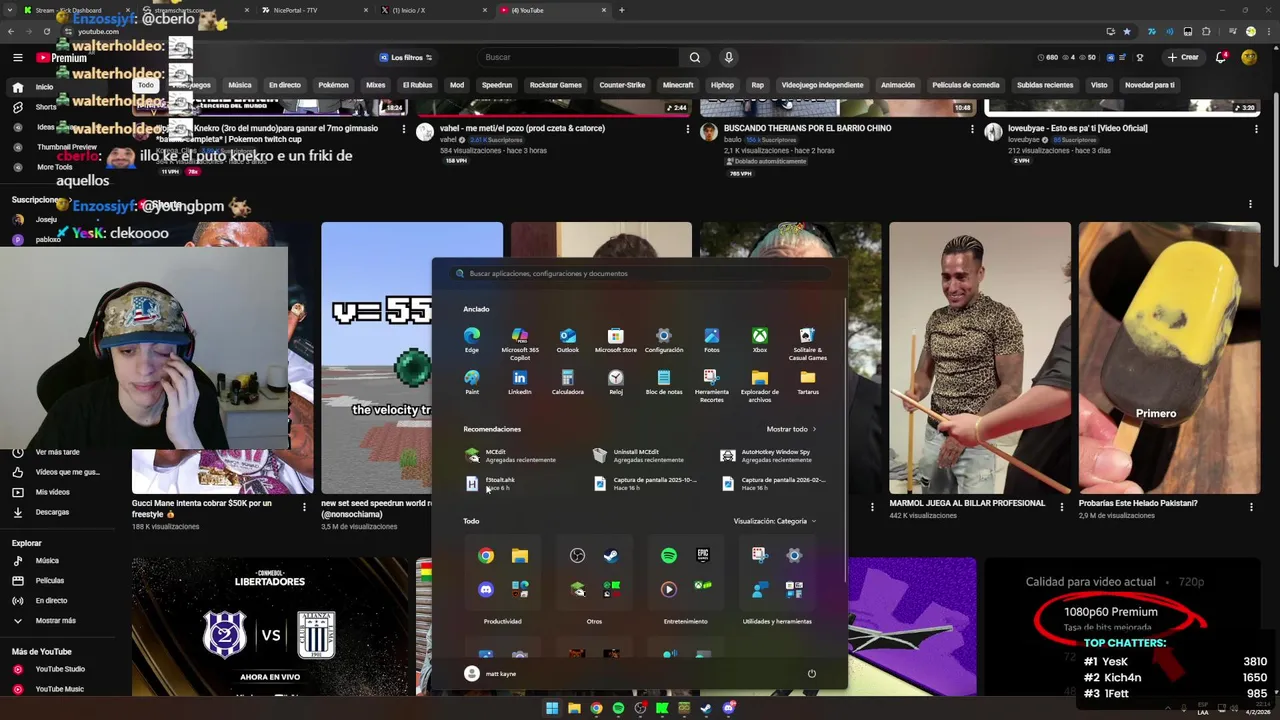Open Descargas in YouTube sidebar
Viewport: 1280px width, 720px height.
52,512
